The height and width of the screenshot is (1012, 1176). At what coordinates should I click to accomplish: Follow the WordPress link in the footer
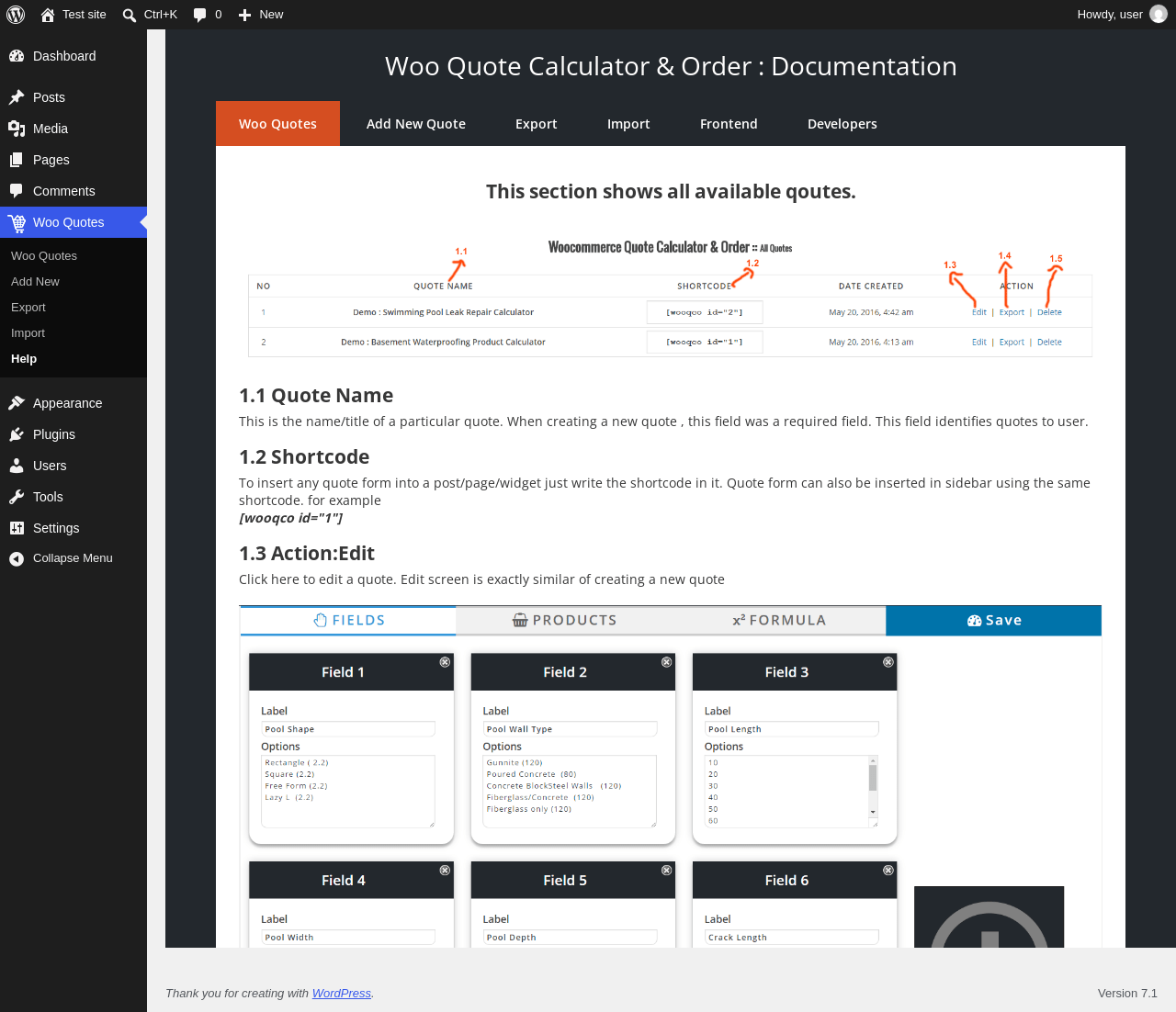[342, 994]
